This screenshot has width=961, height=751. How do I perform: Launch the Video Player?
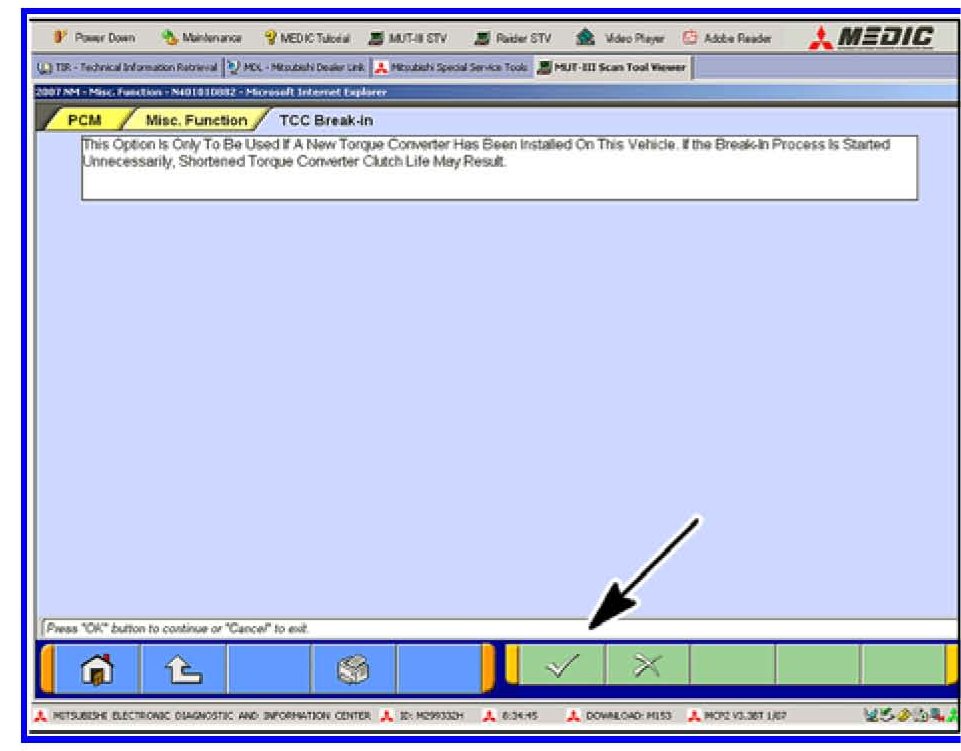(x=621, y=39)
